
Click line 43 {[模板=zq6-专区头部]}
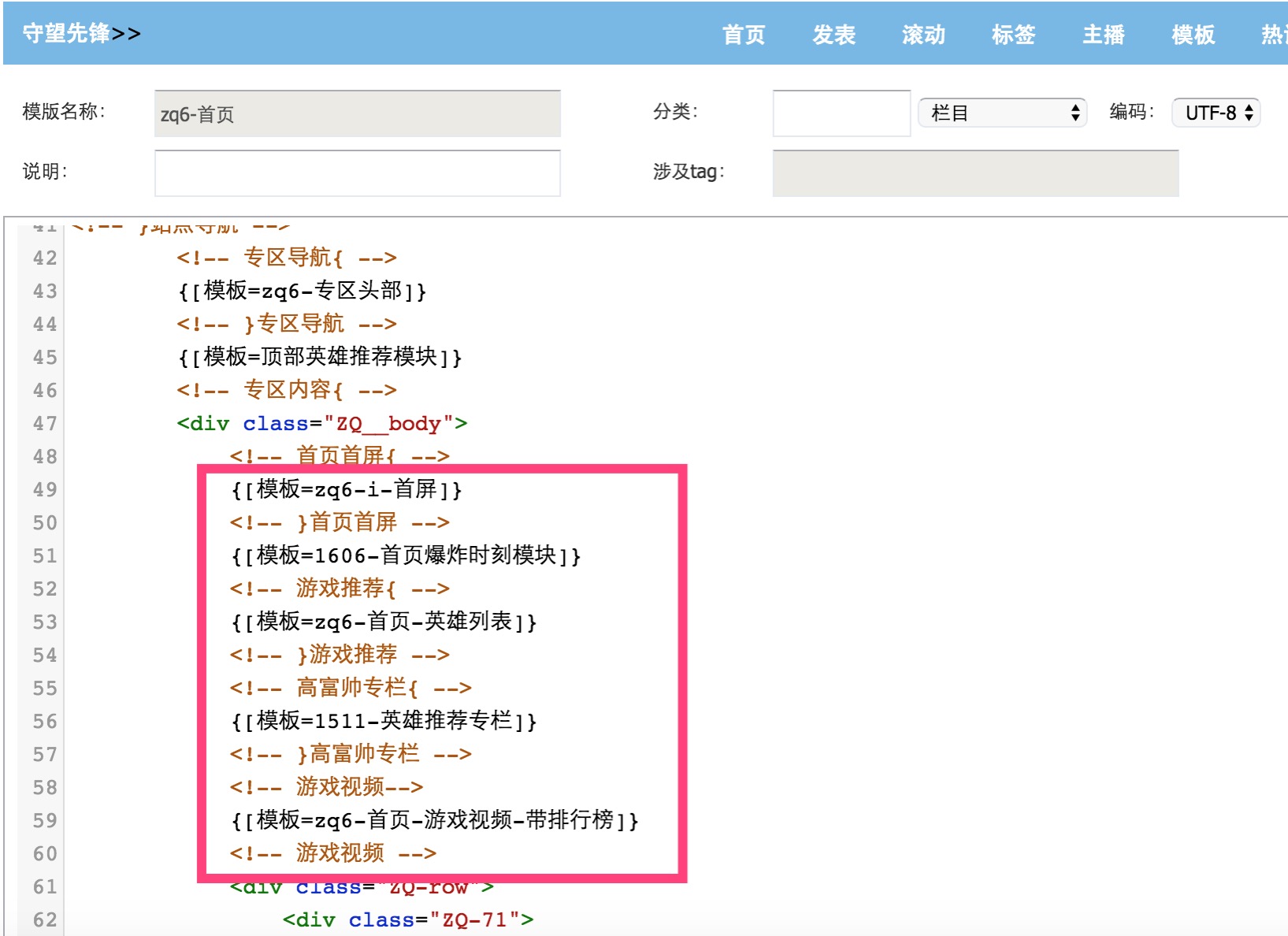[x=302, y=292]
